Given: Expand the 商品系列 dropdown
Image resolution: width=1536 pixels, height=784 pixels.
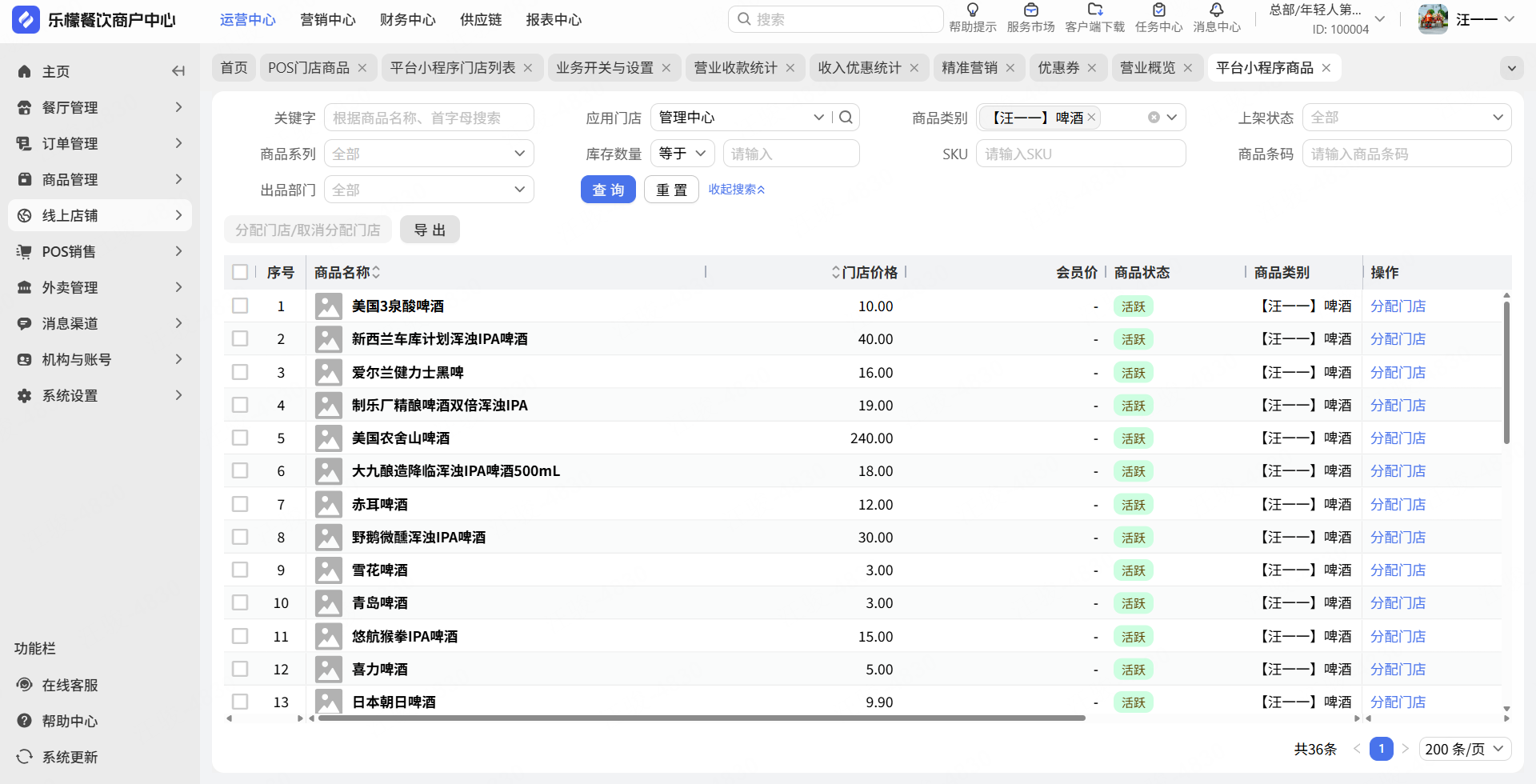Looking at the screenshot, I should click(x=429, y=154).
